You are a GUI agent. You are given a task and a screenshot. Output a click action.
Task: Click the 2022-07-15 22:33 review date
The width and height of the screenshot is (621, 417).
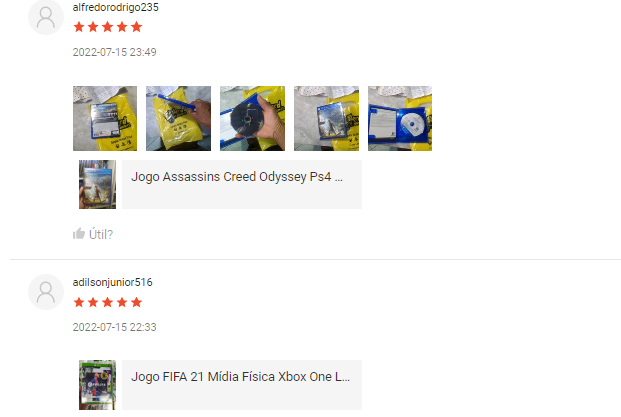coord(114,327)
